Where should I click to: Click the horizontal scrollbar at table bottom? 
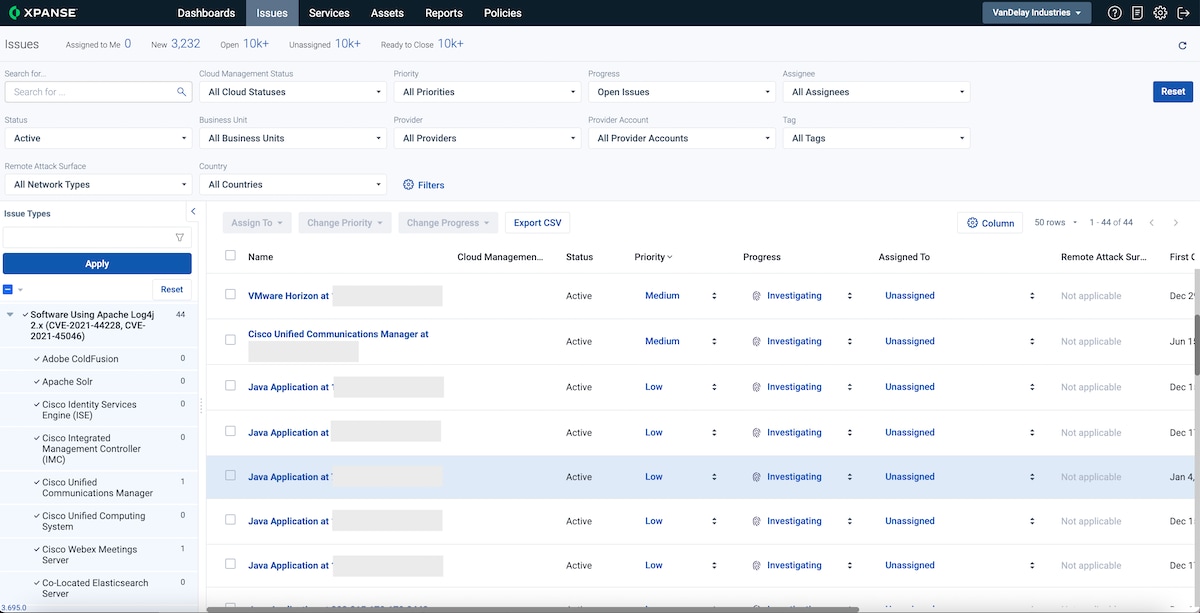[530, 609]
